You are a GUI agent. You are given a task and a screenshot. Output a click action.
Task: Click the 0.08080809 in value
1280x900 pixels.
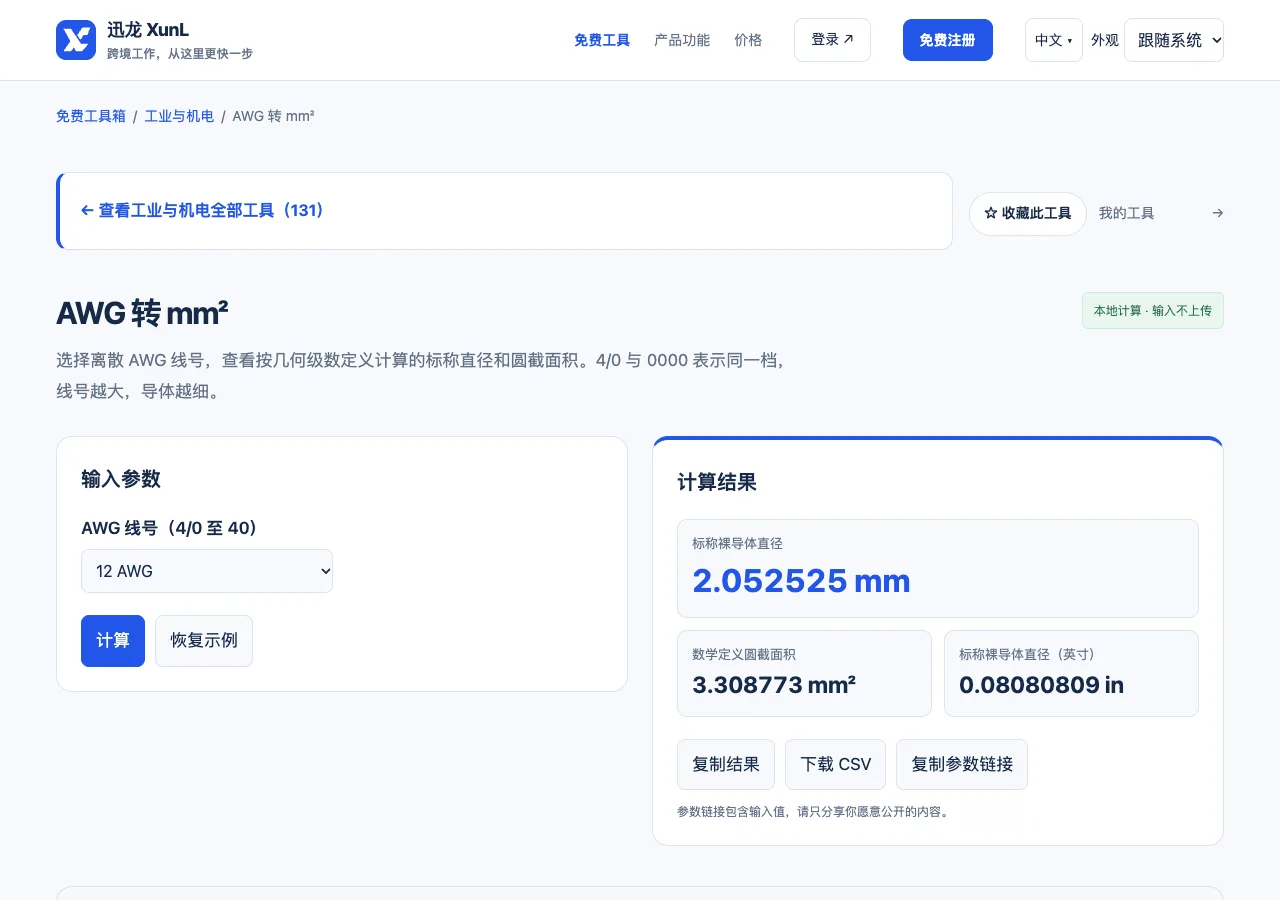(x=1041, y=685)
